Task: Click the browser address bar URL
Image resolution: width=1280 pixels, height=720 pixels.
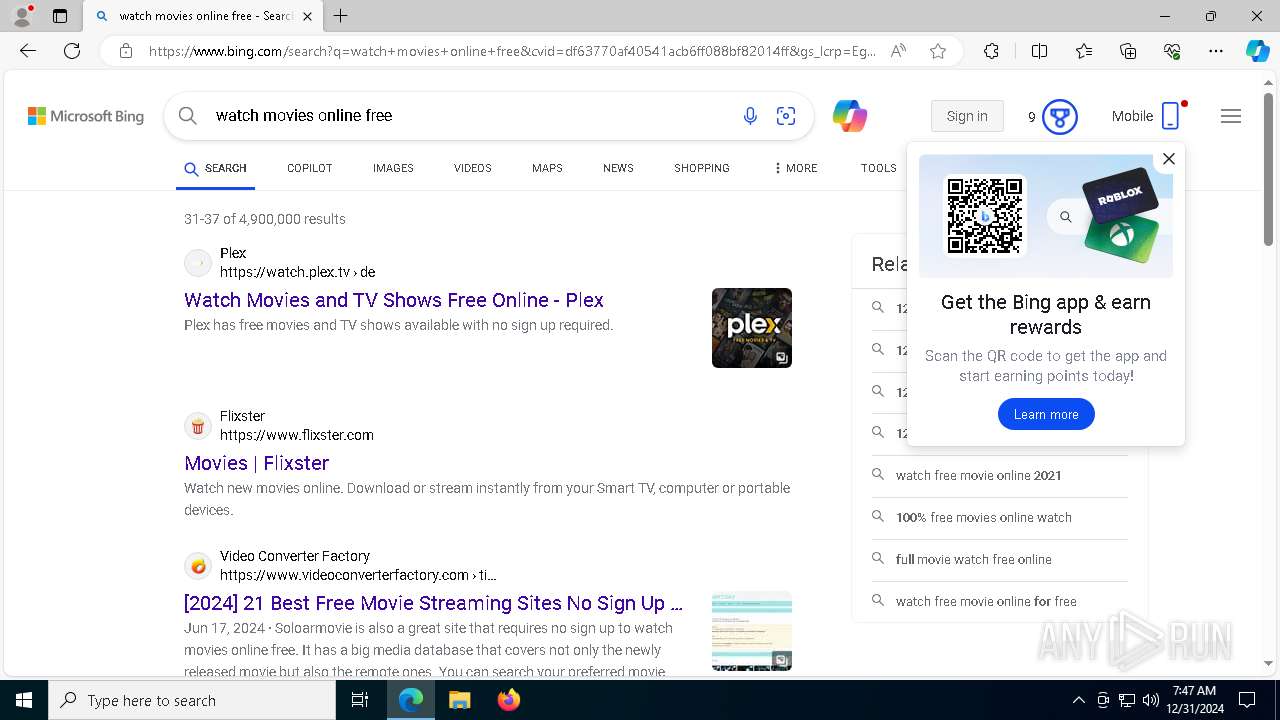Action: coord(512,51)
